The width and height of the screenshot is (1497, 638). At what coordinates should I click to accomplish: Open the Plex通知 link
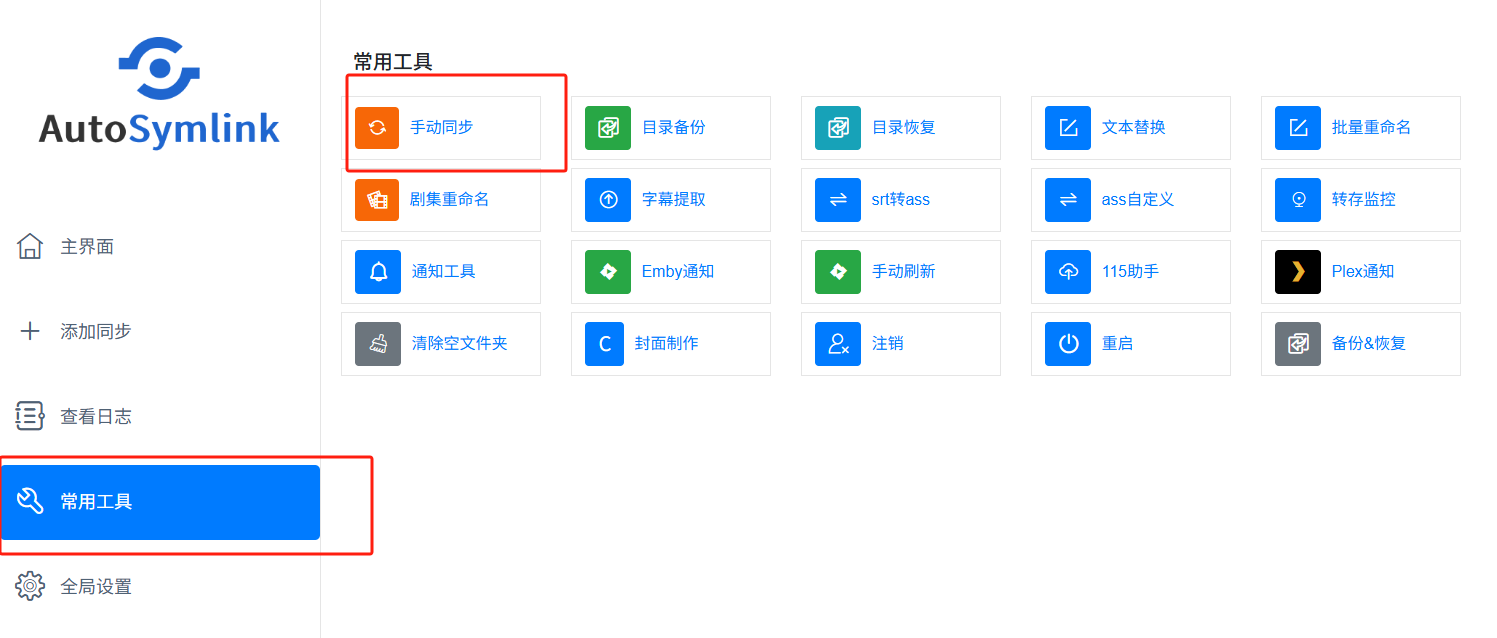[x=1363, y=272]
